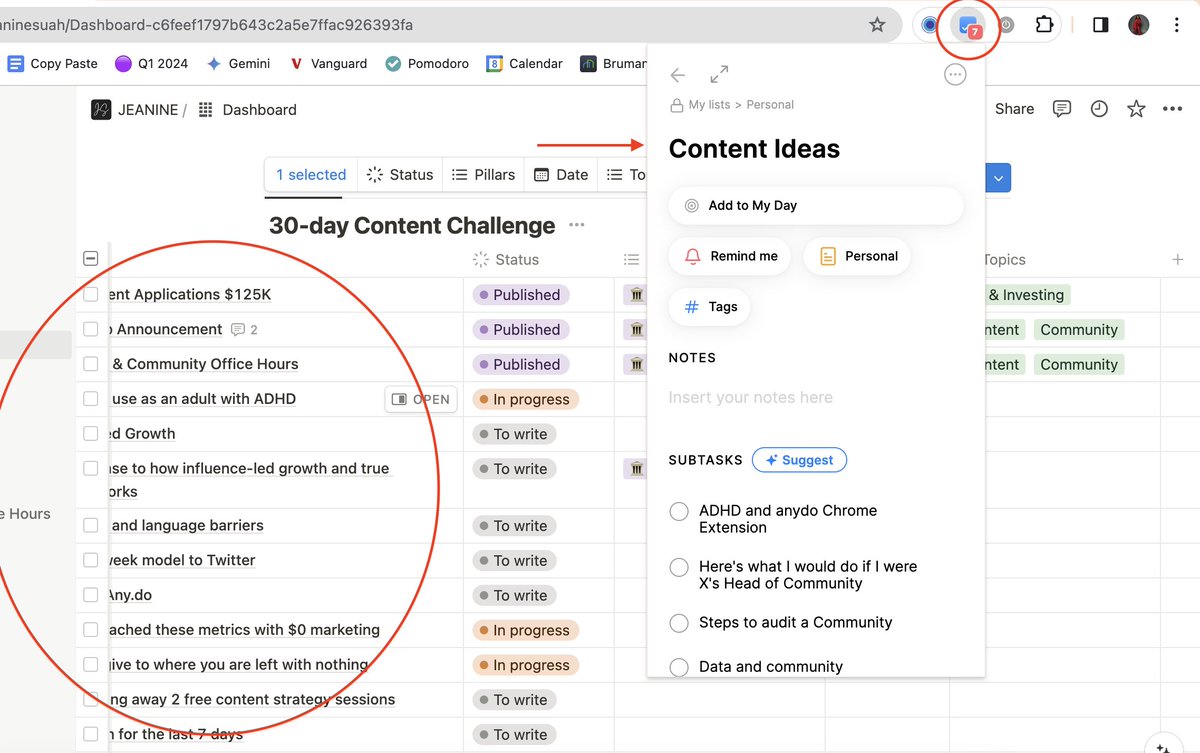Click the 1 selected tab

coord(311,174)
